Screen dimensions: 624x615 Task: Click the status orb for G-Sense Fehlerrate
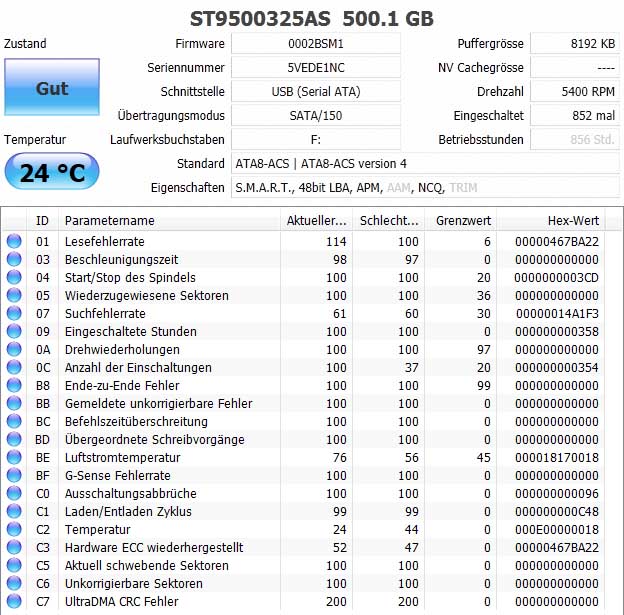click(x=14, y=475)
